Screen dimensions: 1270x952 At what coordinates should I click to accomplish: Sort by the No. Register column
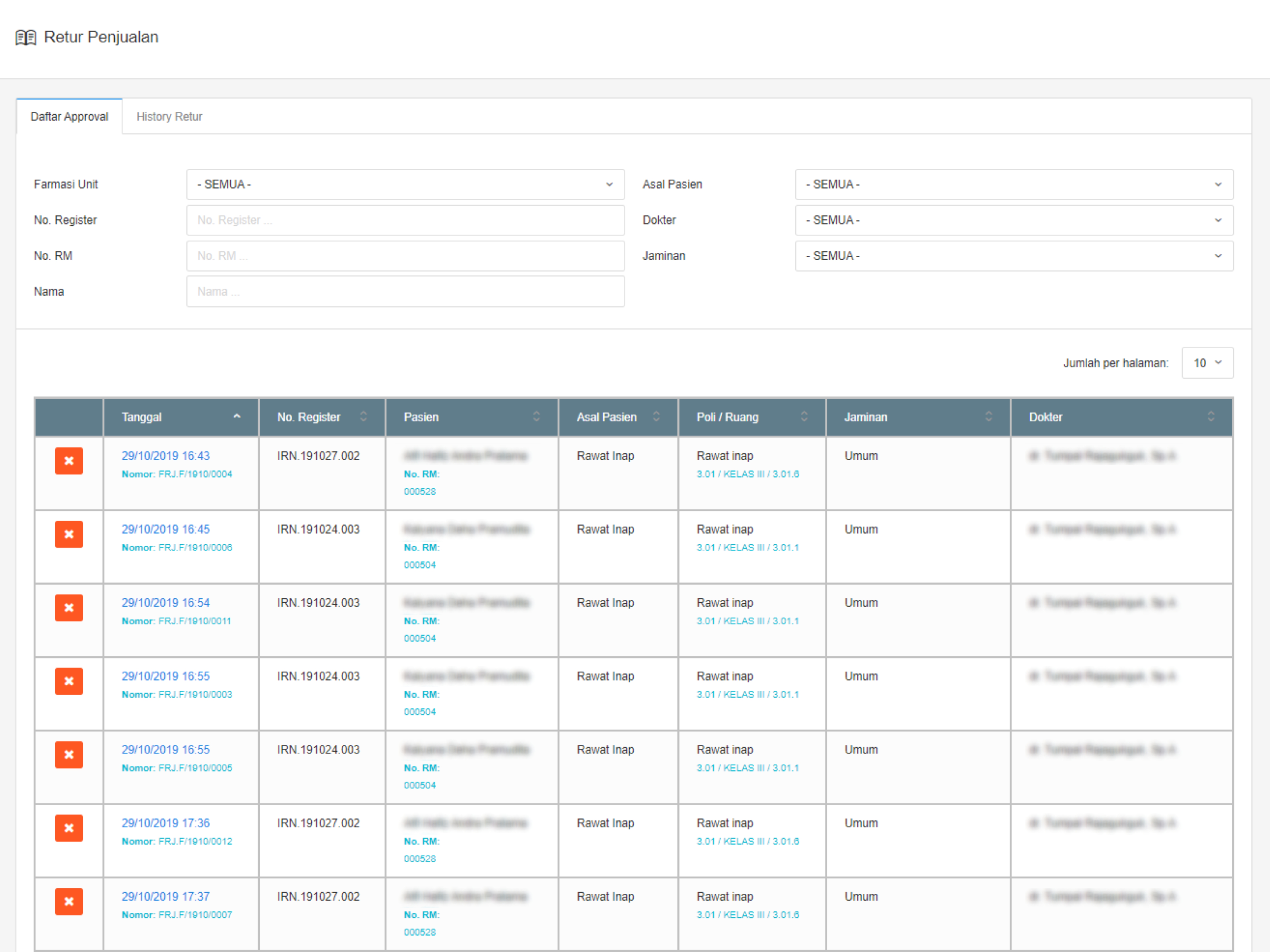[x=363, y=417]
